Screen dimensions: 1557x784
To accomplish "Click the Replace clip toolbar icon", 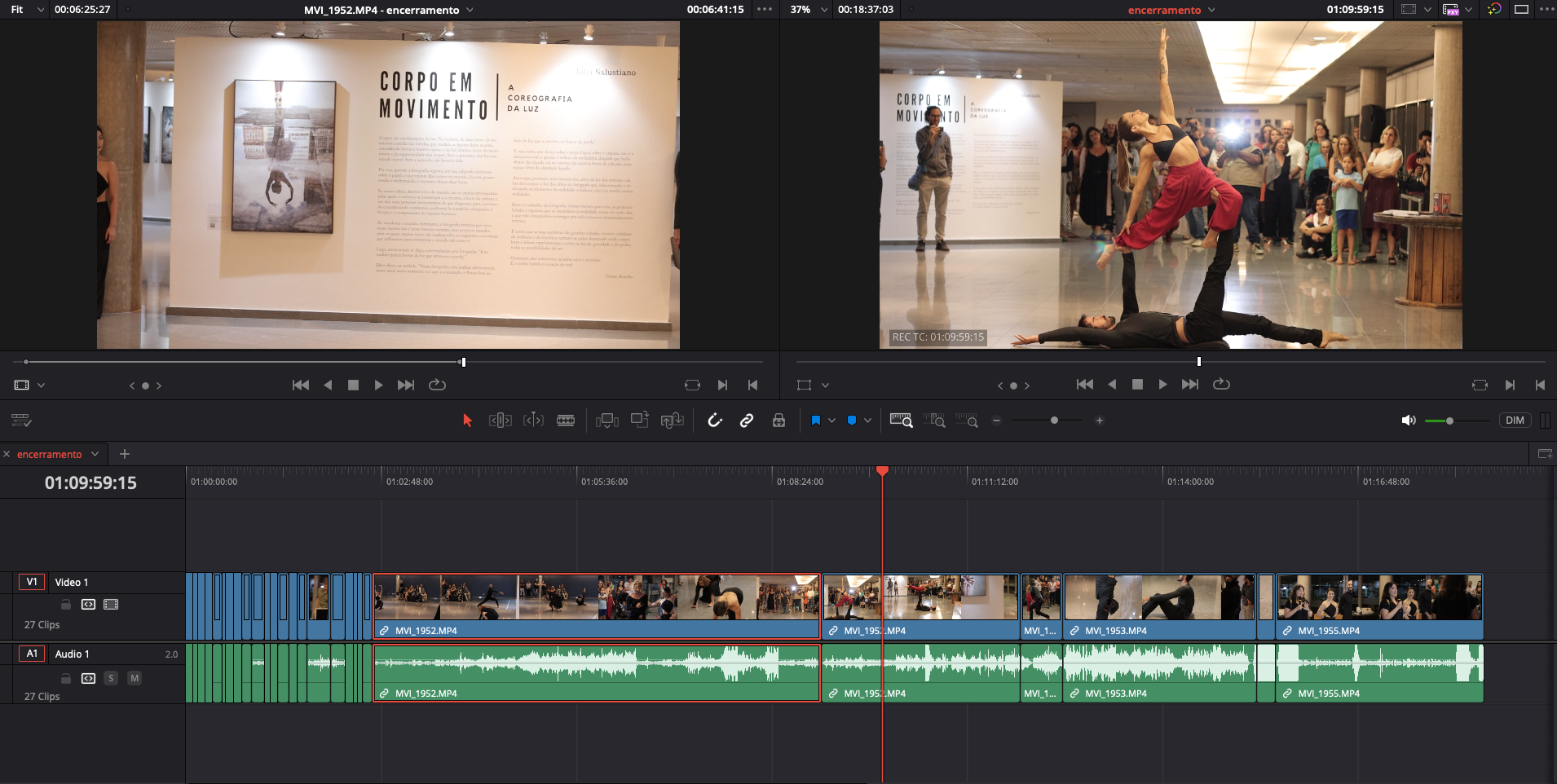I will point(672,421).
